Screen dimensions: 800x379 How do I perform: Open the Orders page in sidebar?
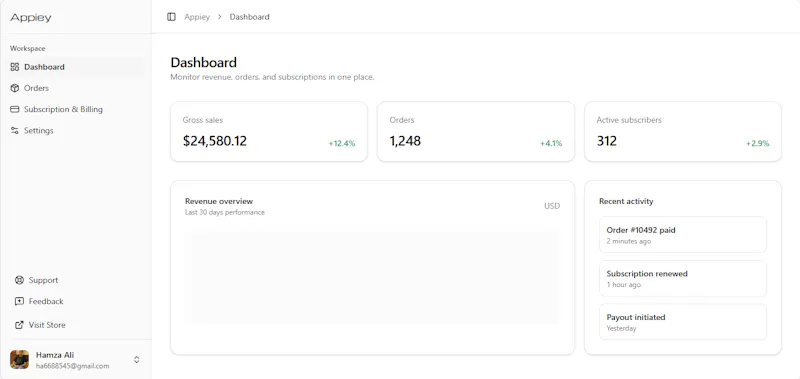coord(76,88)
